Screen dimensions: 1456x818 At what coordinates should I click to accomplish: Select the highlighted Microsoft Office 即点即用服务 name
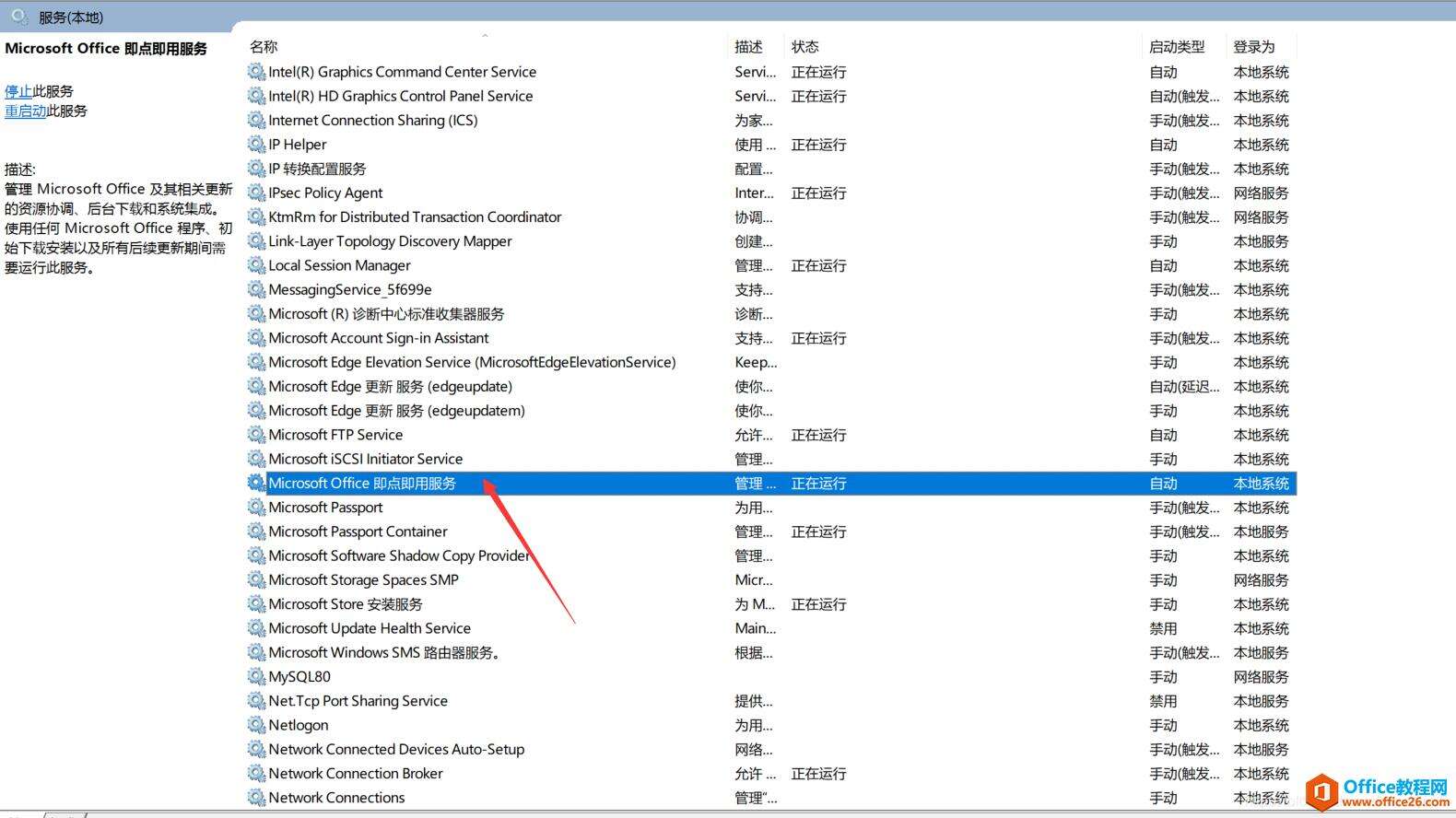click(362, 483)
